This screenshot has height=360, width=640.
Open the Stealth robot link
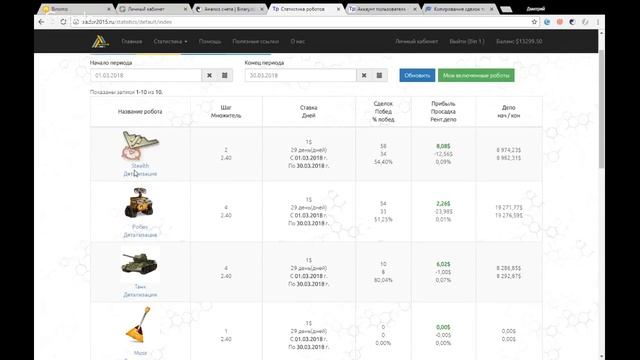click(x=140, y=166)
